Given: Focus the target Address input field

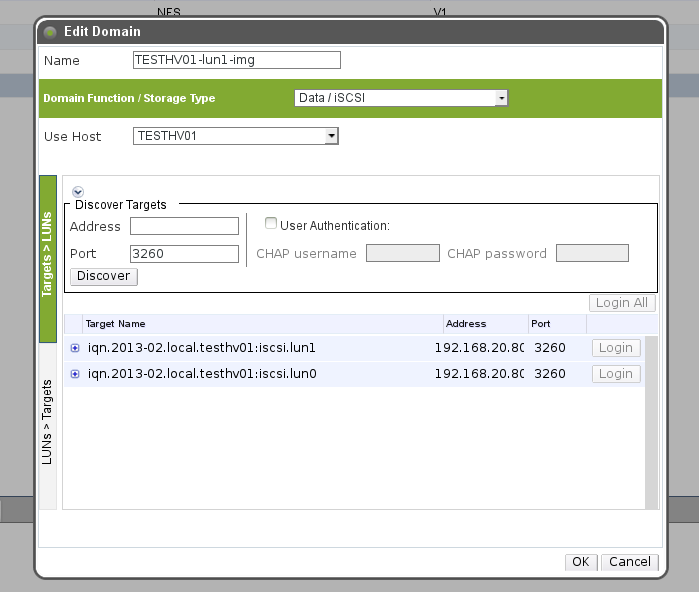Looking at the screenshot, I should coord(184,226).
